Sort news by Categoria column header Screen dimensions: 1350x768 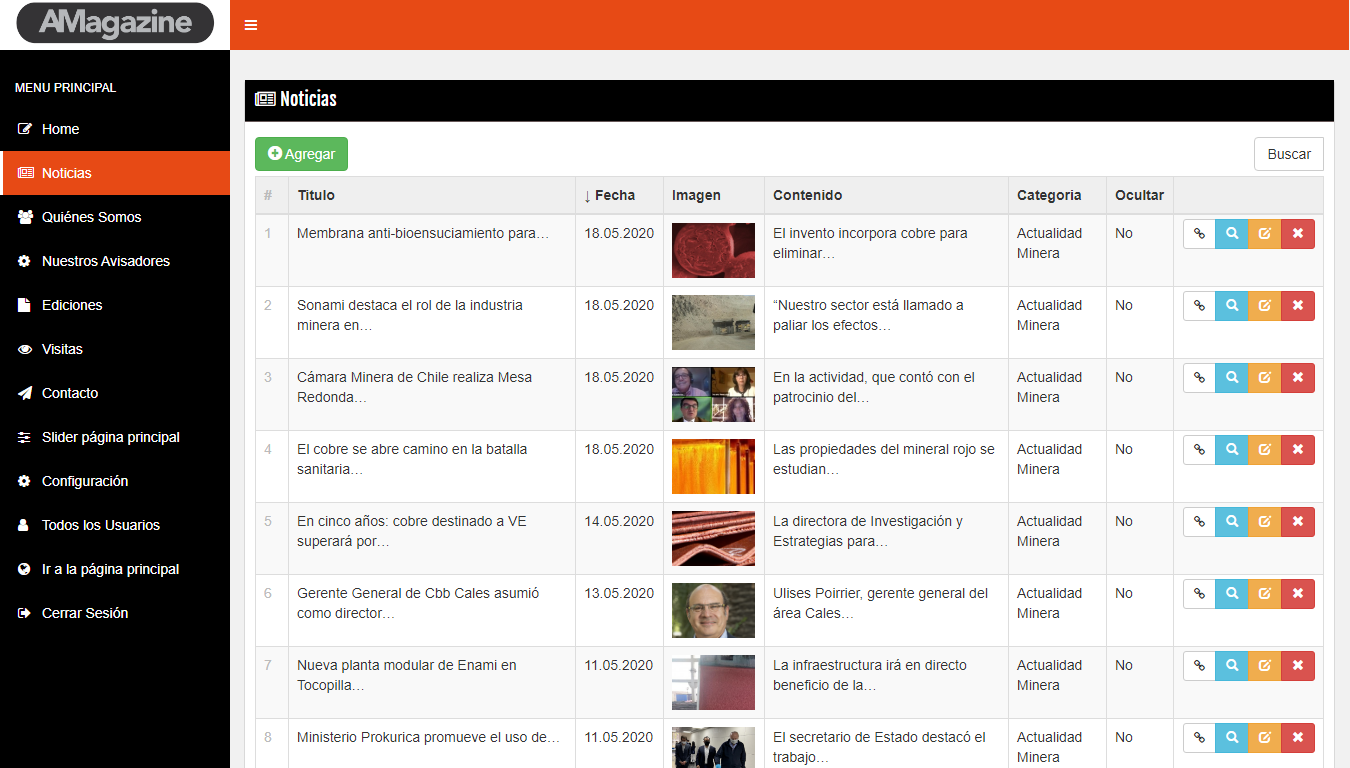tap(1049, 196)
